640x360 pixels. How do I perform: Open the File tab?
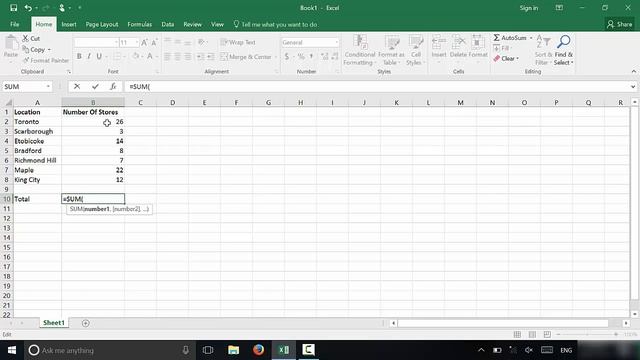click(x=15, y=24)
